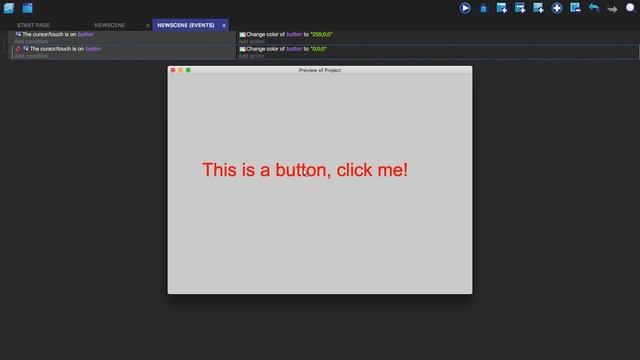The width and height of the screenshot is (640, 360).
Task: Add a comment event
Action: pyautogui.click(x=538, y=8)
